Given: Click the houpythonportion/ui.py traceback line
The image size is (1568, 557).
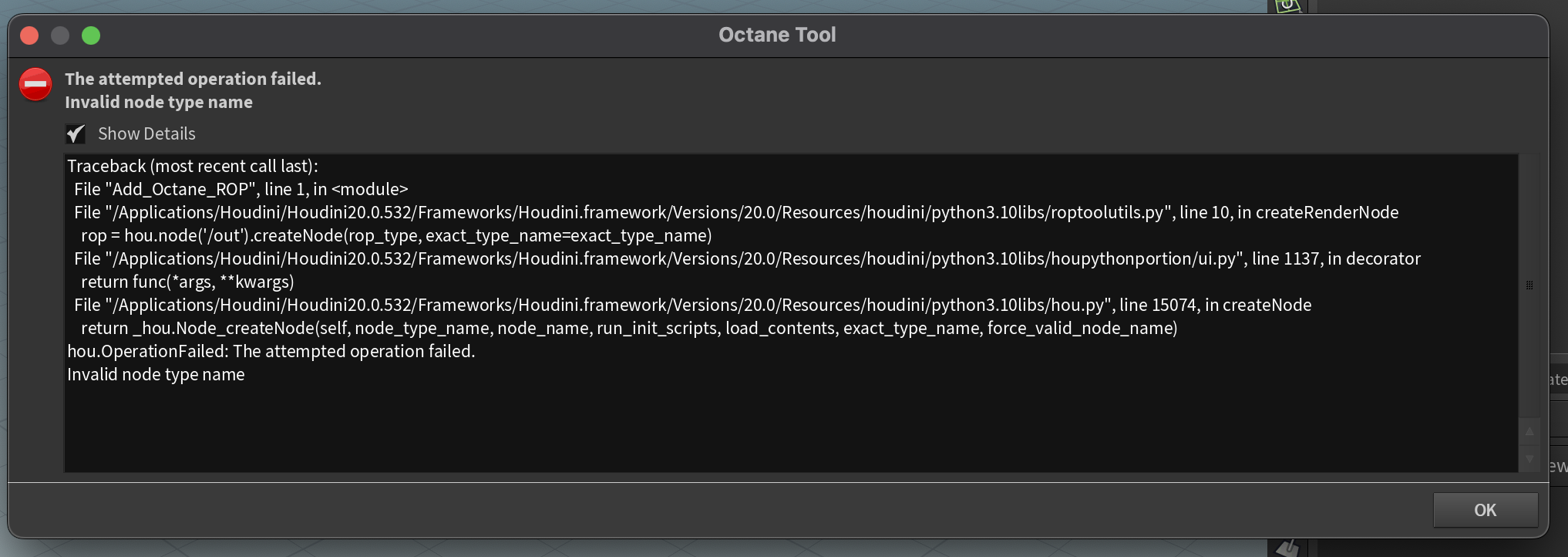Looking at the screenshot, I should 746,259.
